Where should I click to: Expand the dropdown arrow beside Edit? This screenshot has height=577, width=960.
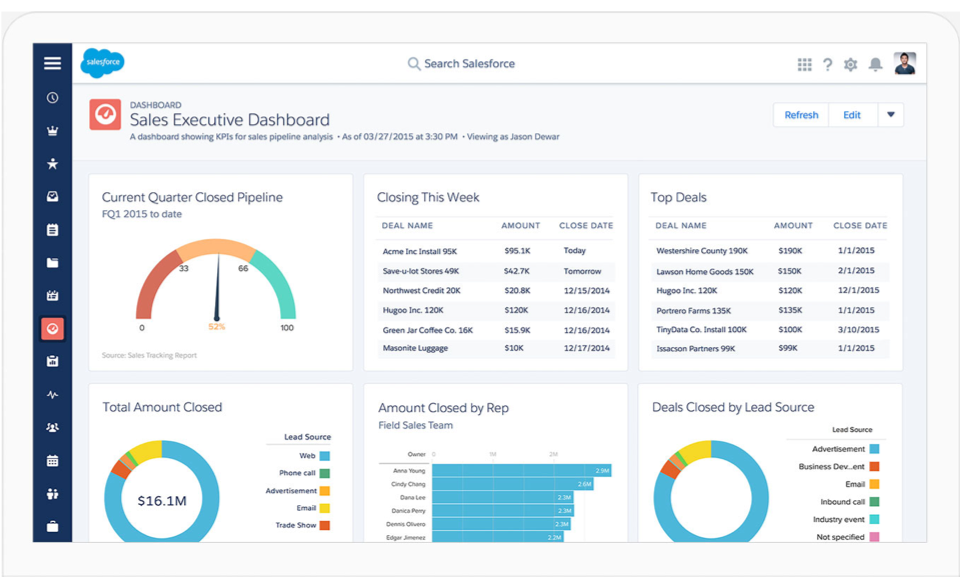click(x=891, y=115)
